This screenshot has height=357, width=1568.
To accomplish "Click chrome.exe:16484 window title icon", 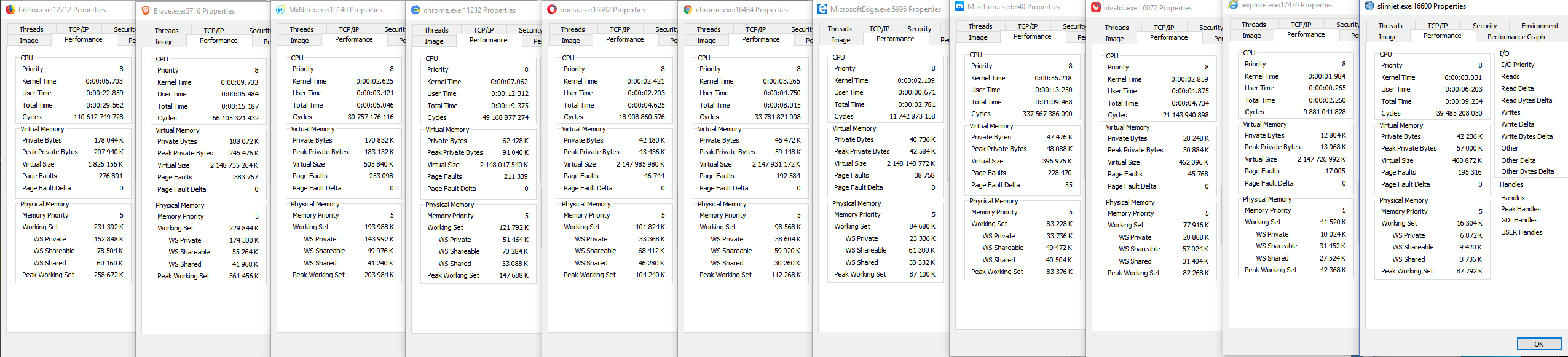I will 687,10.
